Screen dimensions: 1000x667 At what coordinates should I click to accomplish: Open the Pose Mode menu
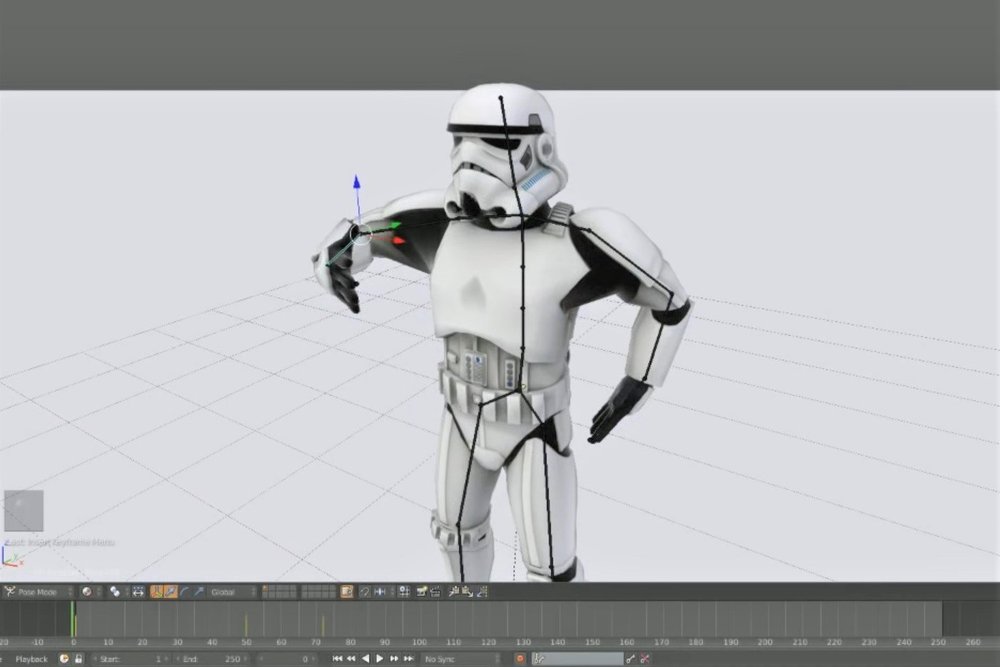40,591
